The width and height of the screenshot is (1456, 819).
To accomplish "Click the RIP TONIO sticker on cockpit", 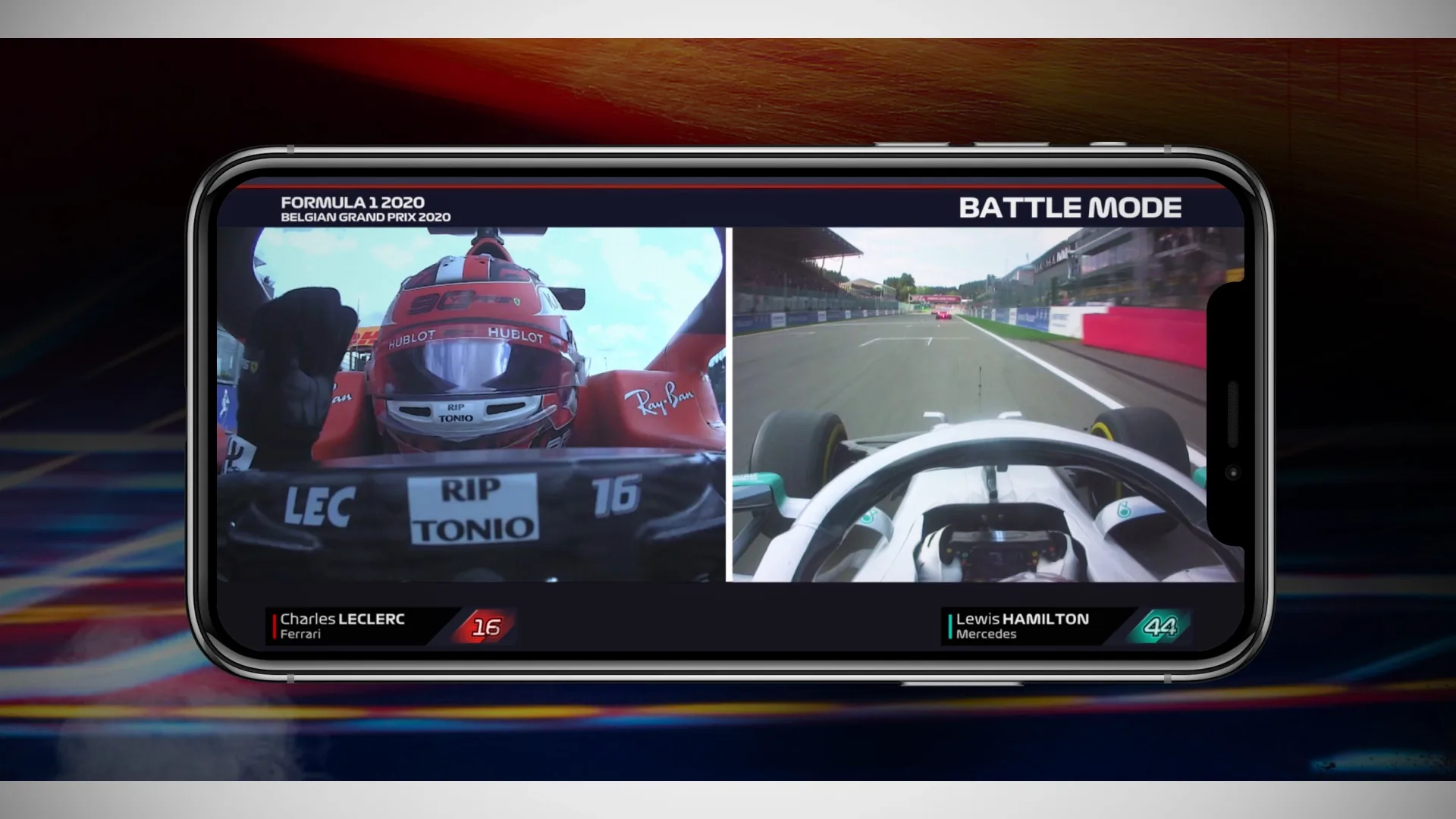I will (x=472, y=509).
